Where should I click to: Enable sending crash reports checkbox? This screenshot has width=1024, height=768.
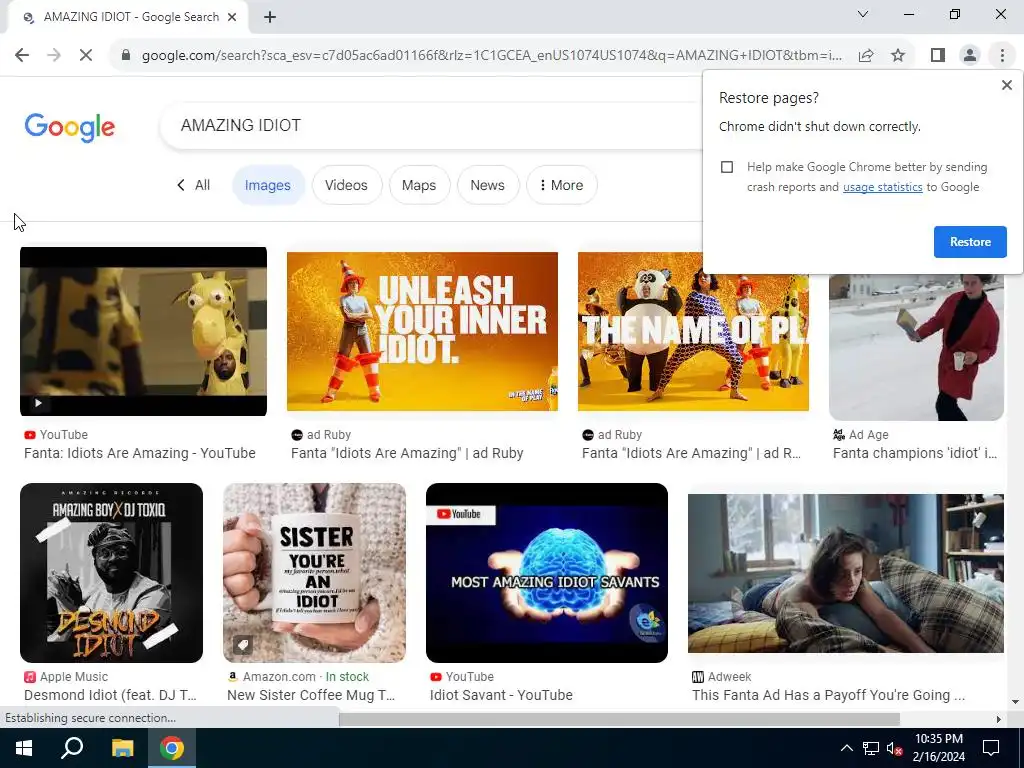coord(727,167)
